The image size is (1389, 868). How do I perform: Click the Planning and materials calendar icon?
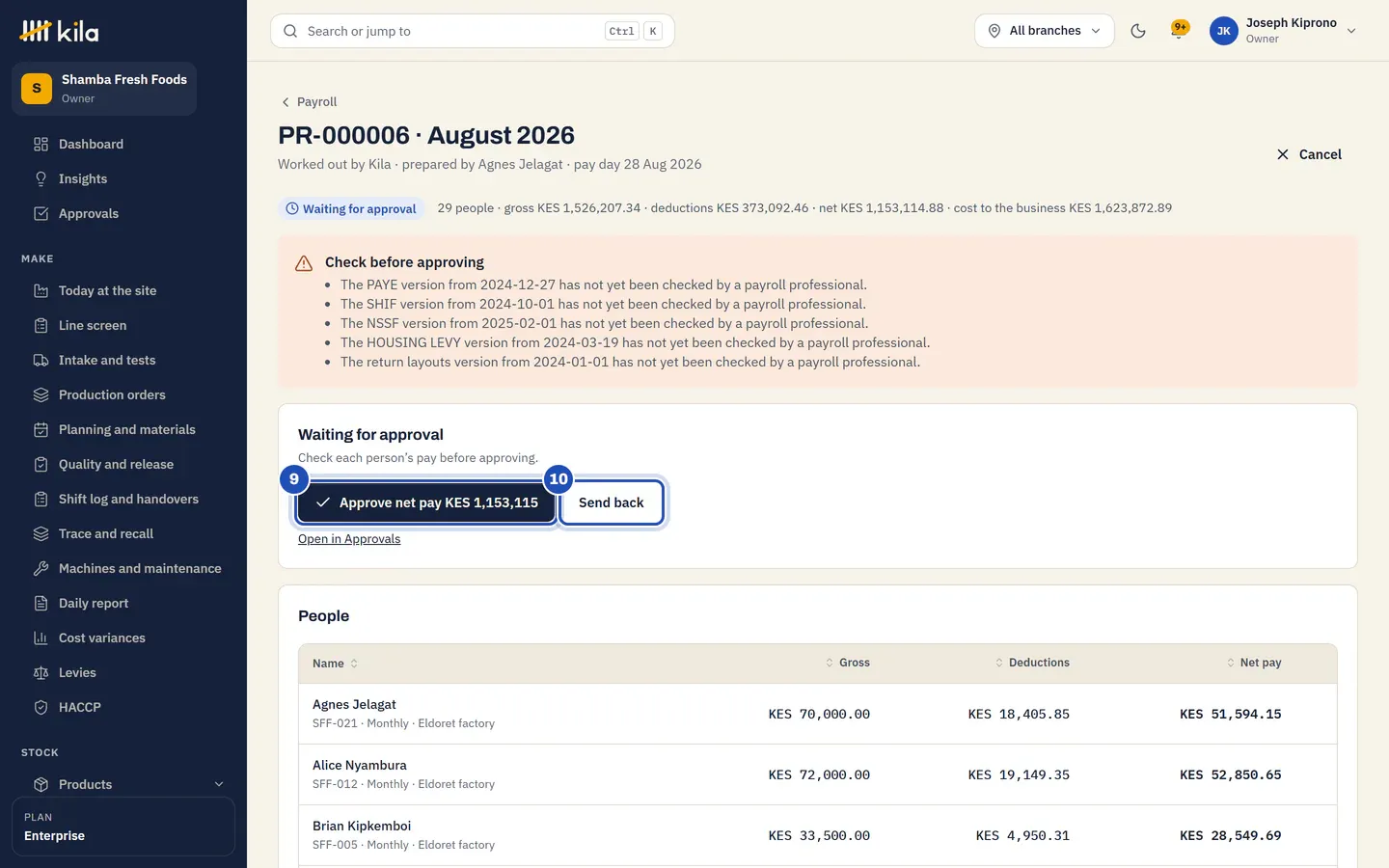pyautogui.click(x=41, y=429)
